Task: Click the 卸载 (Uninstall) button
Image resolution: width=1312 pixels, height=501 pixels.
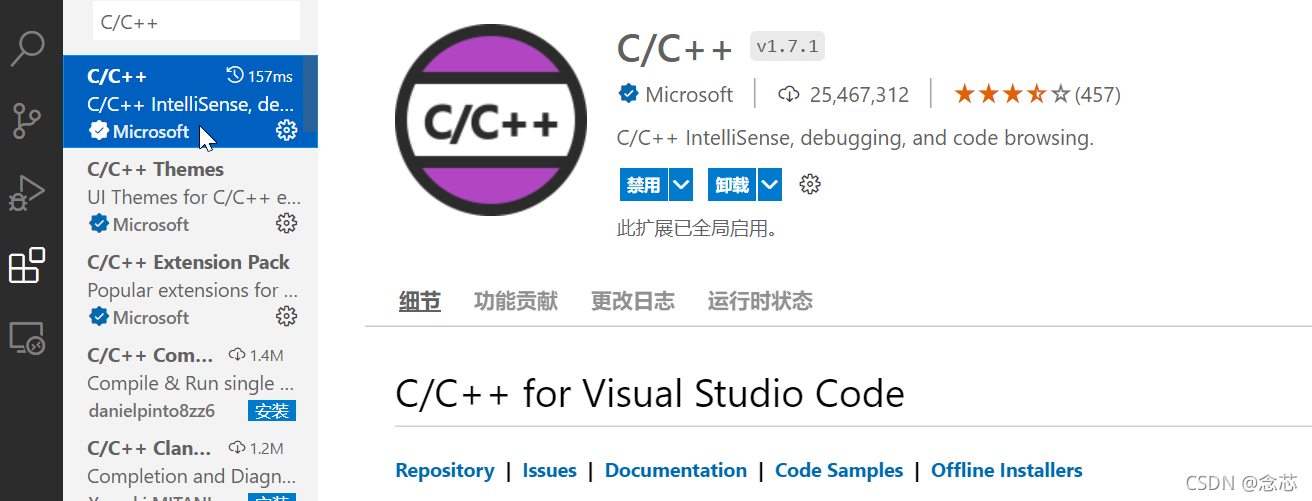Action: point(732,185)
